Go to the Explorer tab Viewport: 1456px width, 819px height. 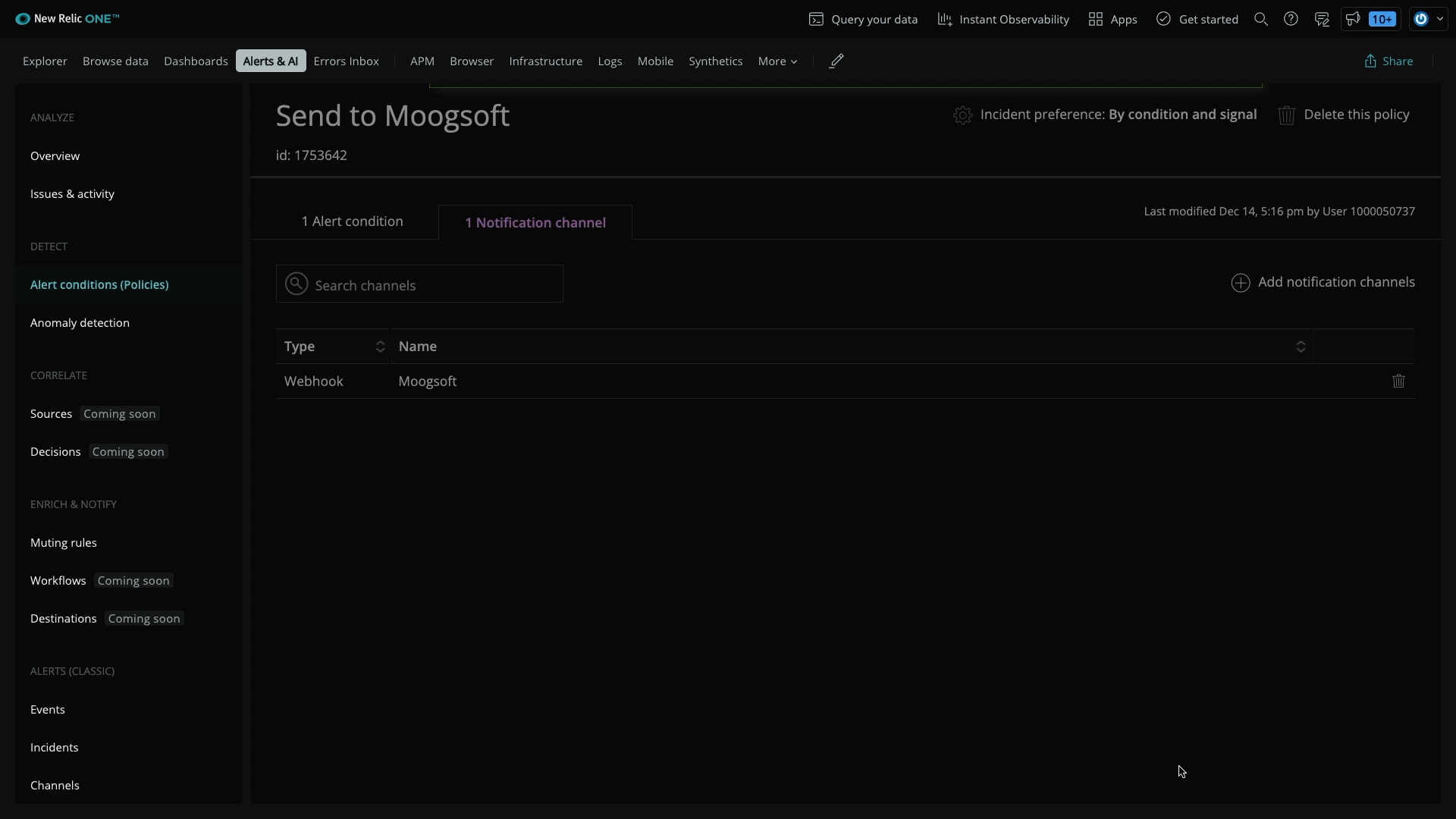45,61
